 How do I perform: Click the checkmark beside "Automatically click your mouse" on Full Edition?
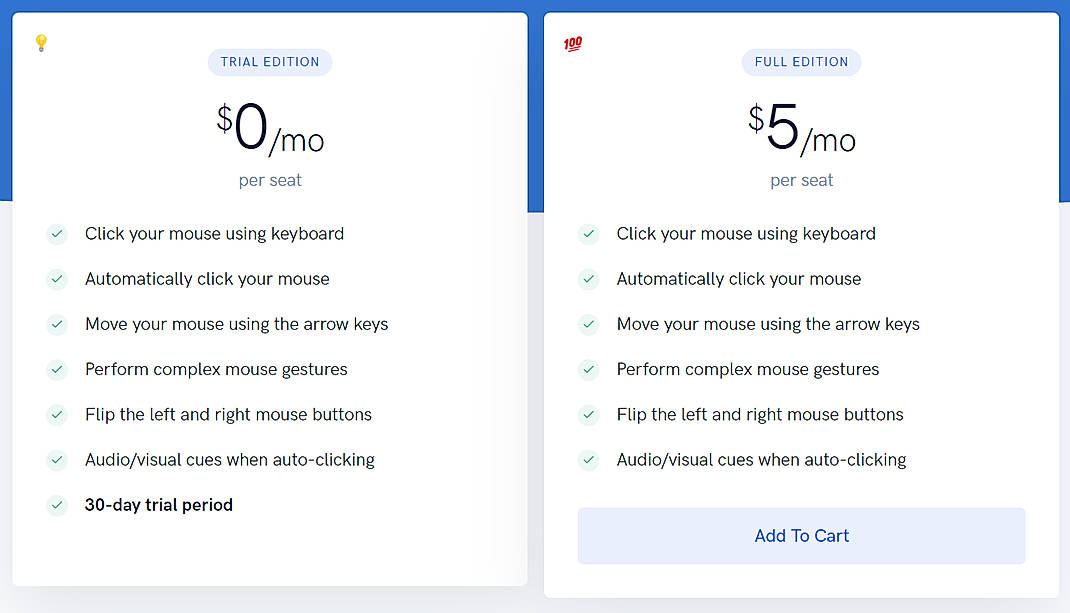tap(589, 279)
